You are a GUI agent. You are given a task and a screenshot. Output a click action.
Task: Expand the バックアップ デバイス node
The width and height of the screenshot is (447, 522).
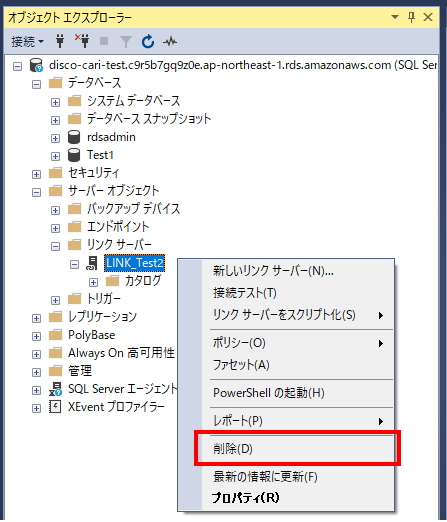(55, 210)
